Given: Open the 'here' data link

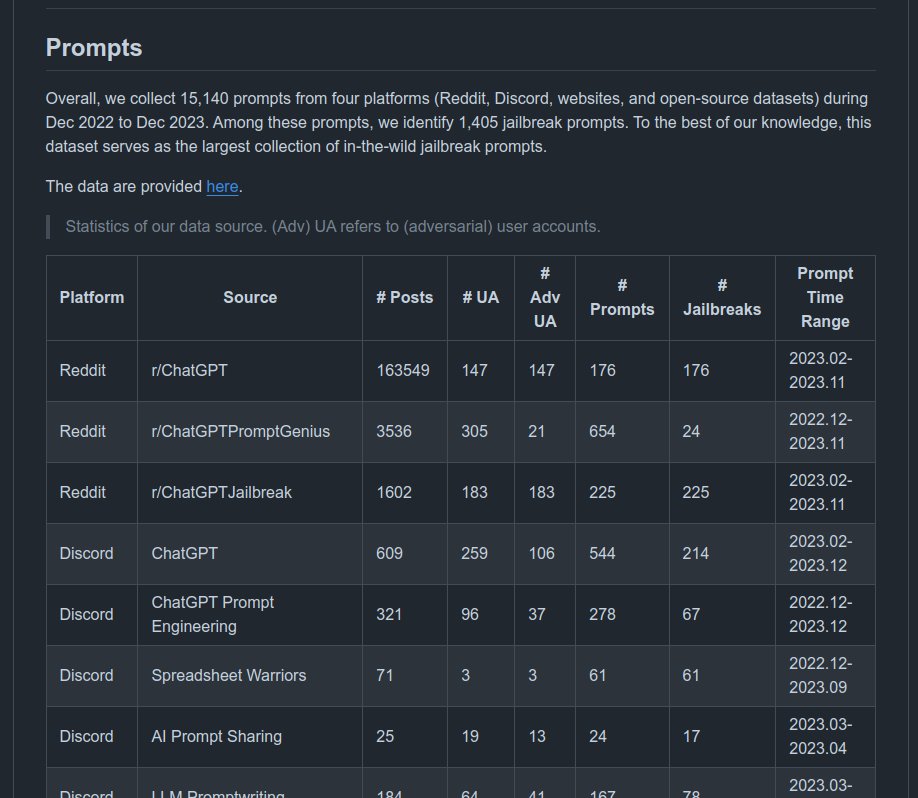Looking at the screenshot, I should (222, 187).
